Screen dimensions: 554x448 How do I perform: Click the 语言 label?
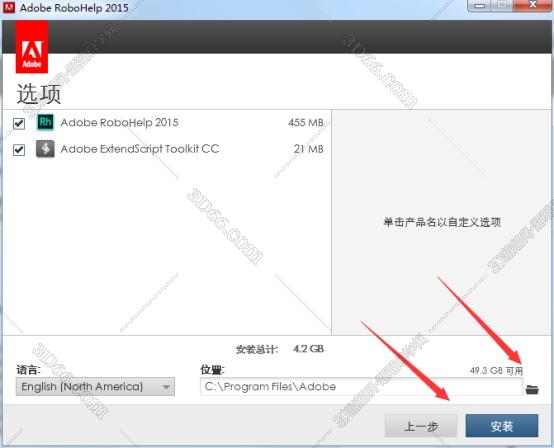coord(29,370)
